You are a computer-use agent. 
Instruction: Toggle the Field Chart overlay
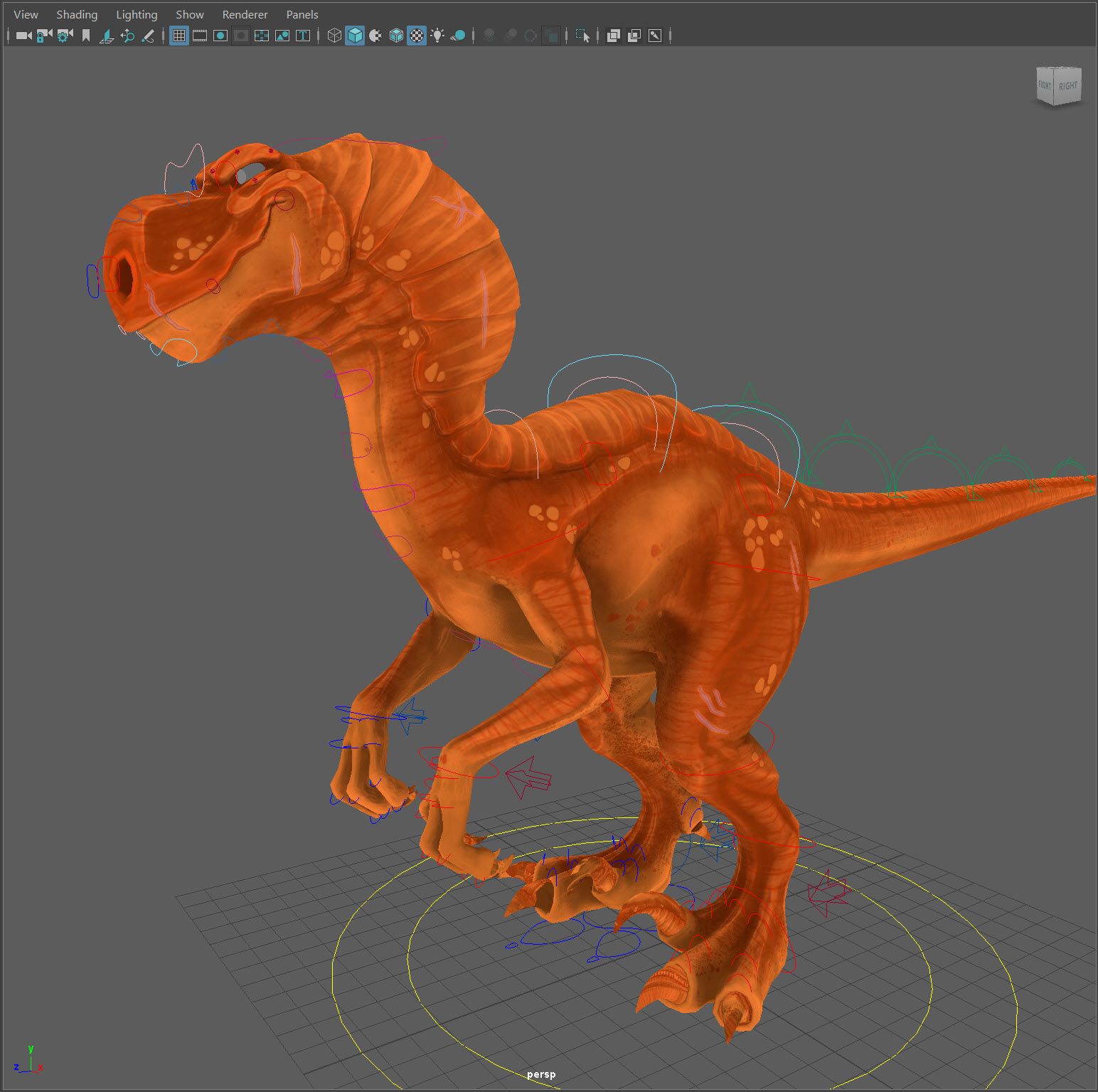tap(262, 36)
